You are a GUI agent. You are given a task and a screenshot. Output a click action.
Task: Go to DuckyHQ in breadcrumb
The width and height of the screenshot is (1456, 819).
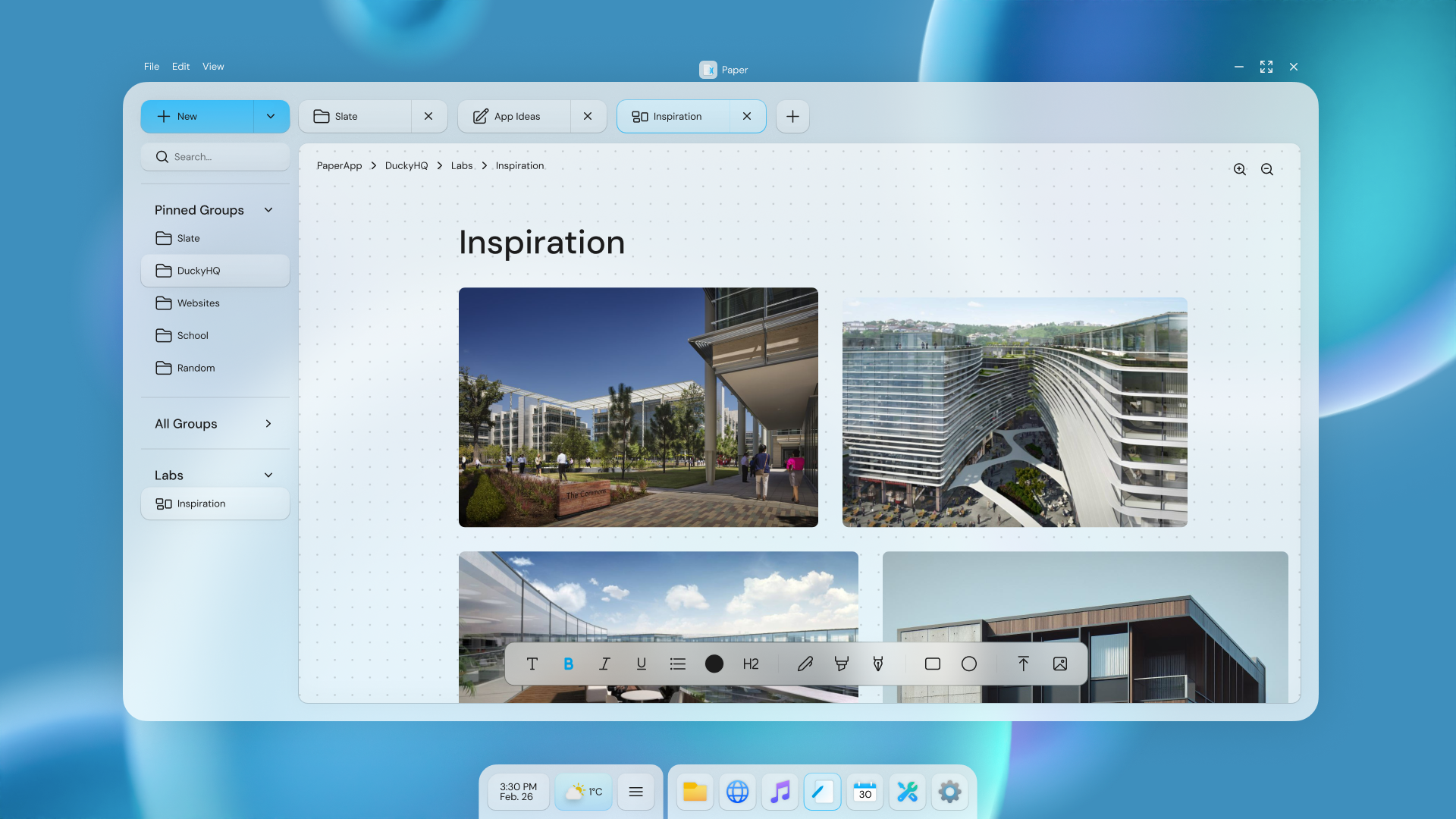click(406, 166)
